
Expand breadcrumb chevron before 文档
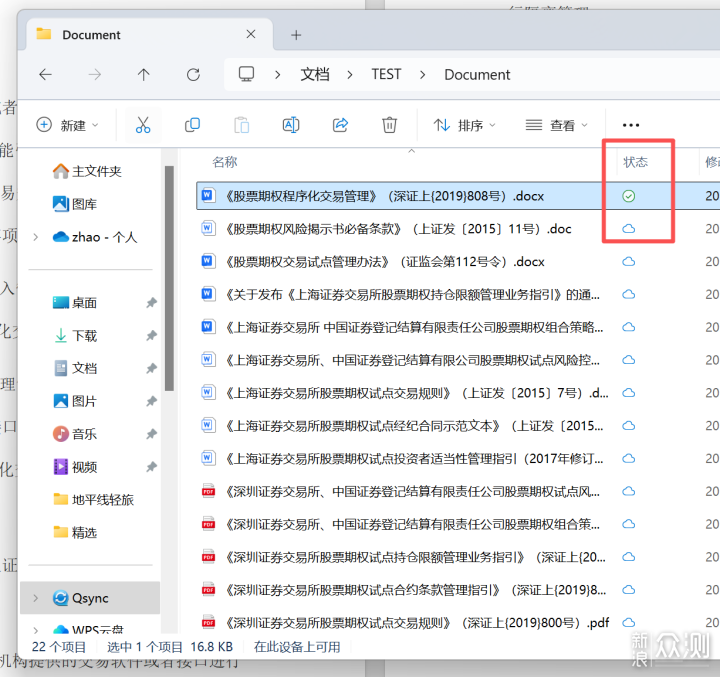click(277, 74)
